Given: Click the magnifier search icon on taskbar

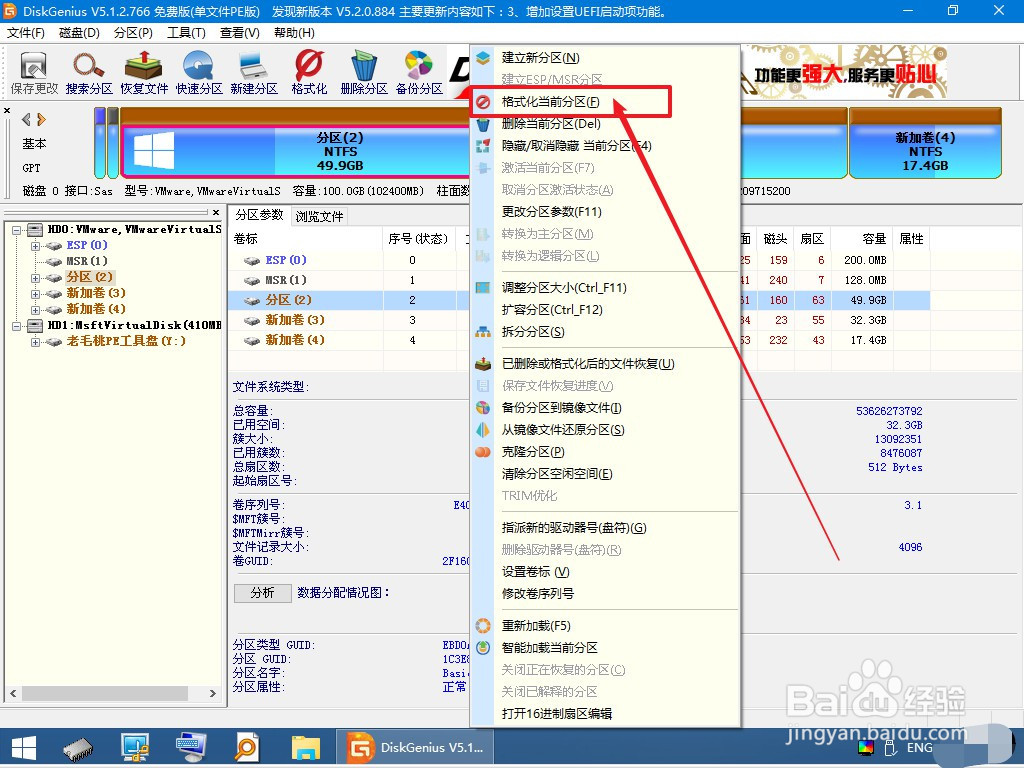Looking at the screenshot, I should (x=248, y=748).
